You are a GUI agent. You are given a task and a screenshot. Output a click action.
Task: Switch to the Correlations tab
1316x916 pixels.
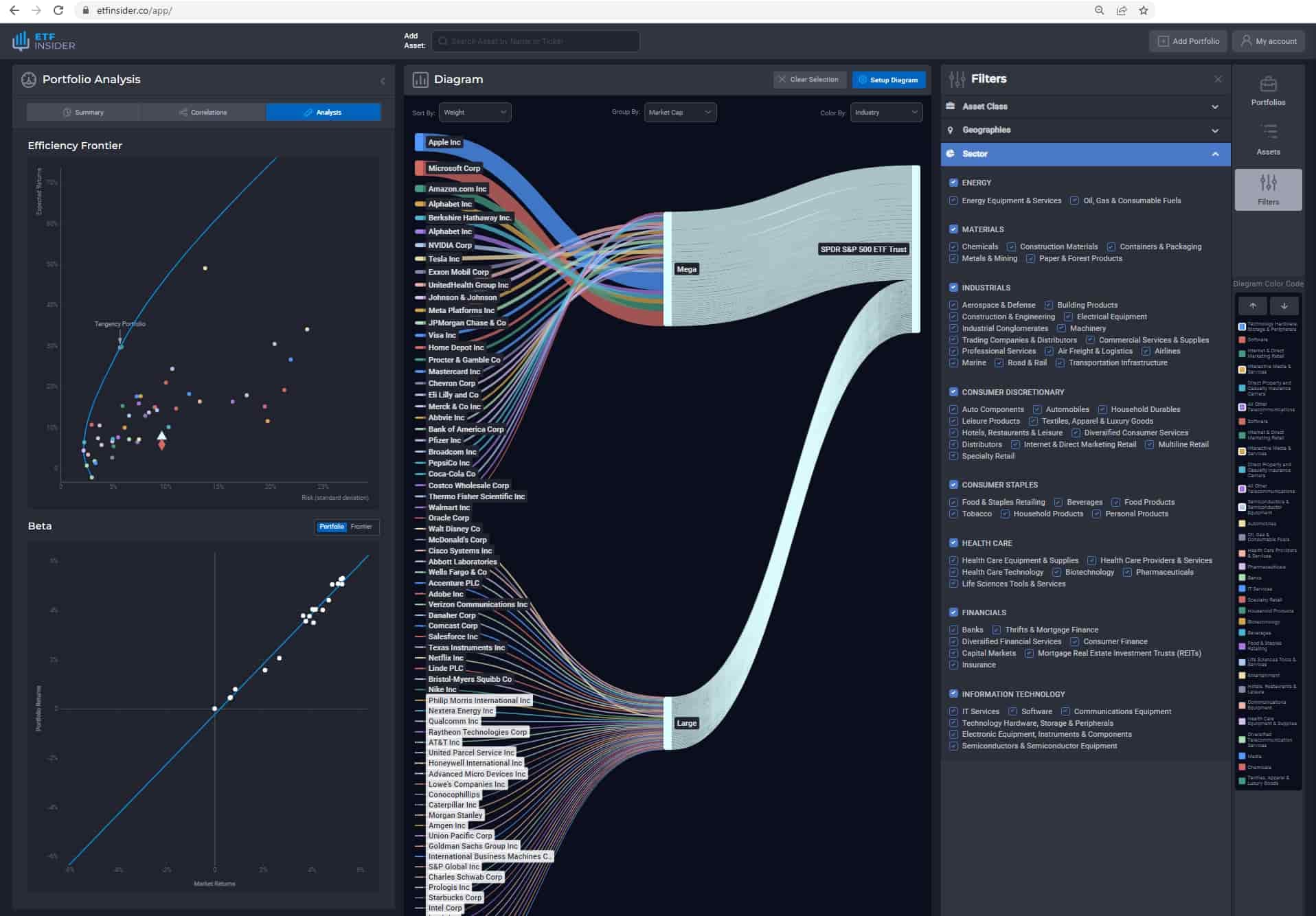click(x=203, y=113)
